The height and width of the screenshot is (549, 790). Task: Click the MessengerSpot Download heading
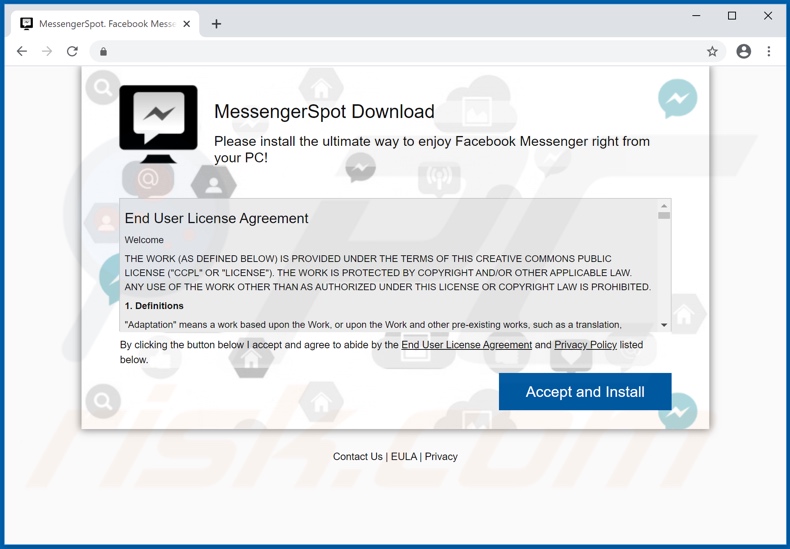324,111
